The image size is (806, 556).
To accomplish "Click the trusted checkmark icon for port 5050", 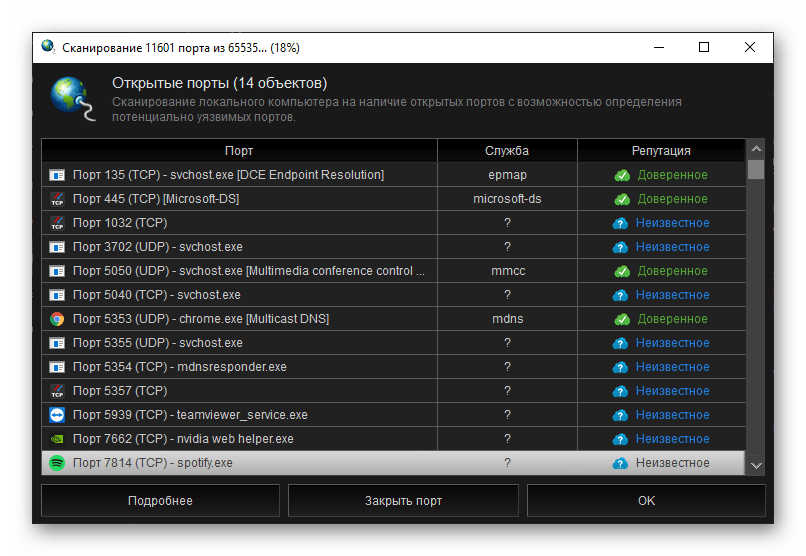I will click(622, 271).
